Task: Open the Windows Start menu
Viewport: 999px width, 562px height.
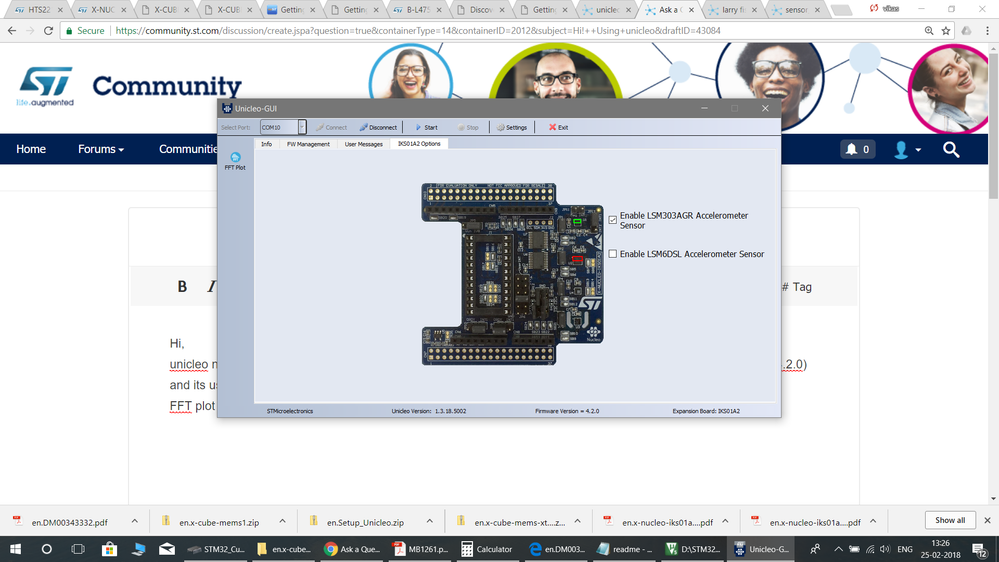Action: coord(15,549)
